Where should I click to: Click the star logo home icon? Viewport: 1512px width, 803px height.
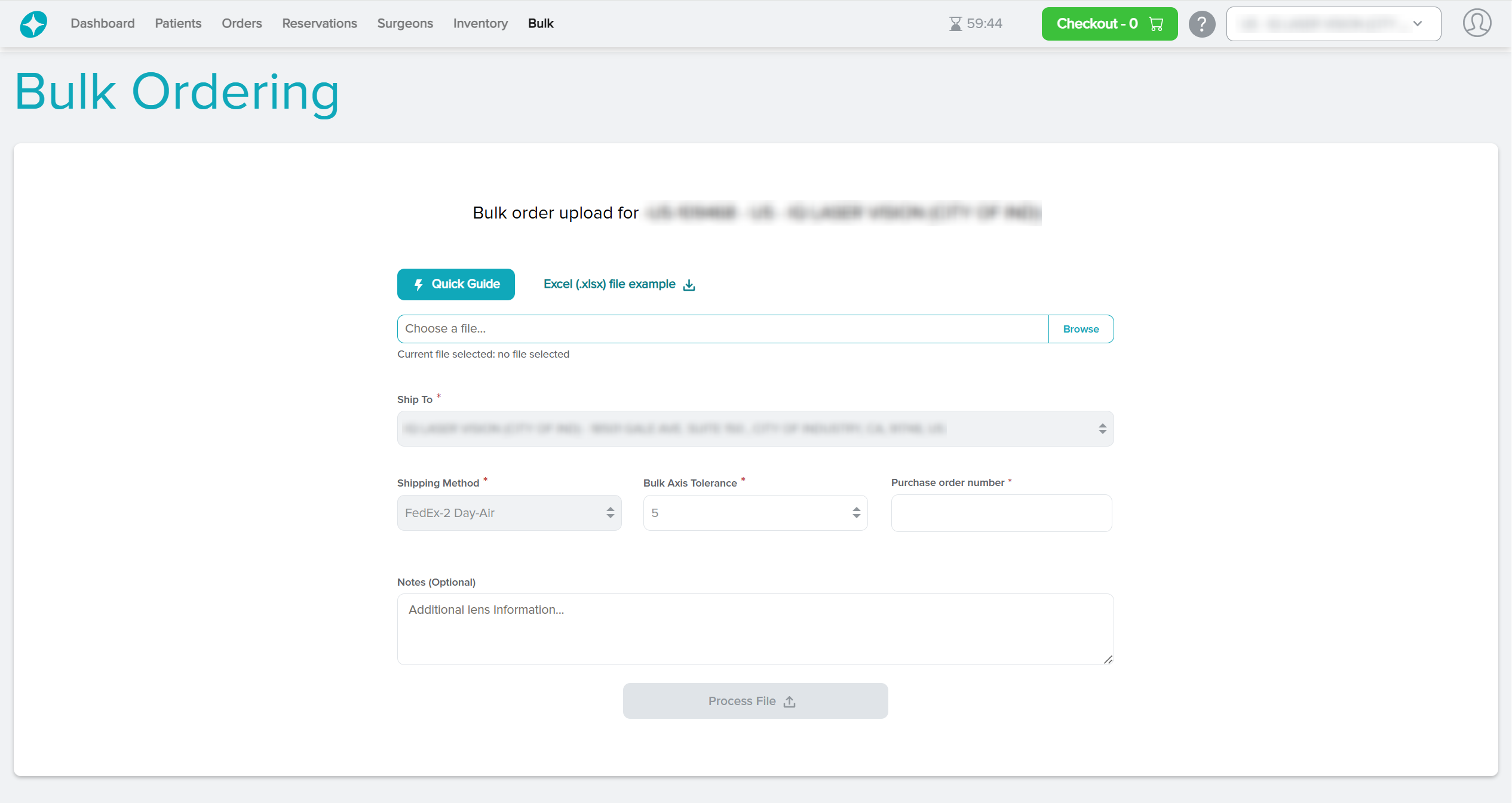(33, 24)
